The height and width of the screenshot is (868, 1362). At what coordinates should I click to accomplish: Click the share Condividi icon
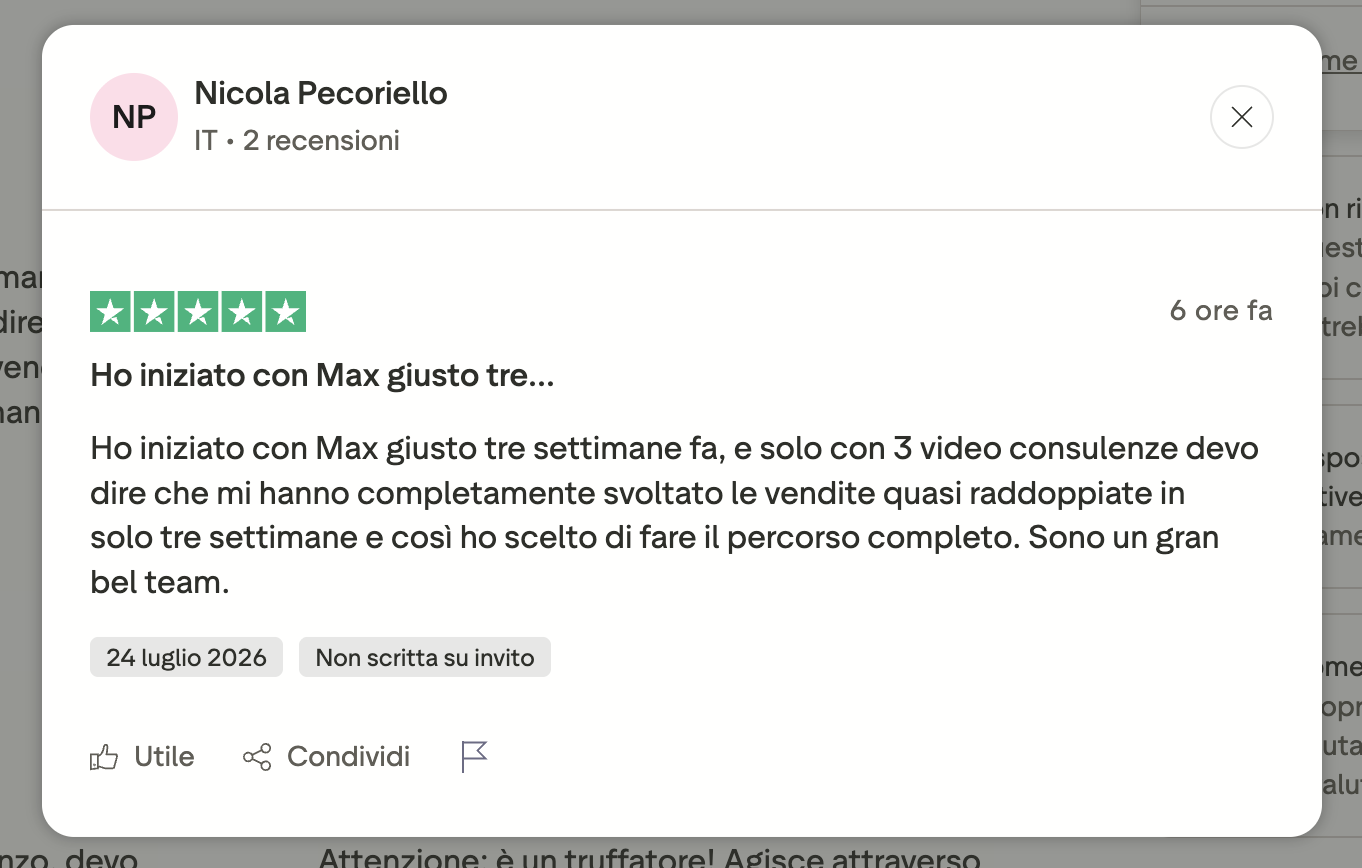pyautogui.click(x=257, y=757)
